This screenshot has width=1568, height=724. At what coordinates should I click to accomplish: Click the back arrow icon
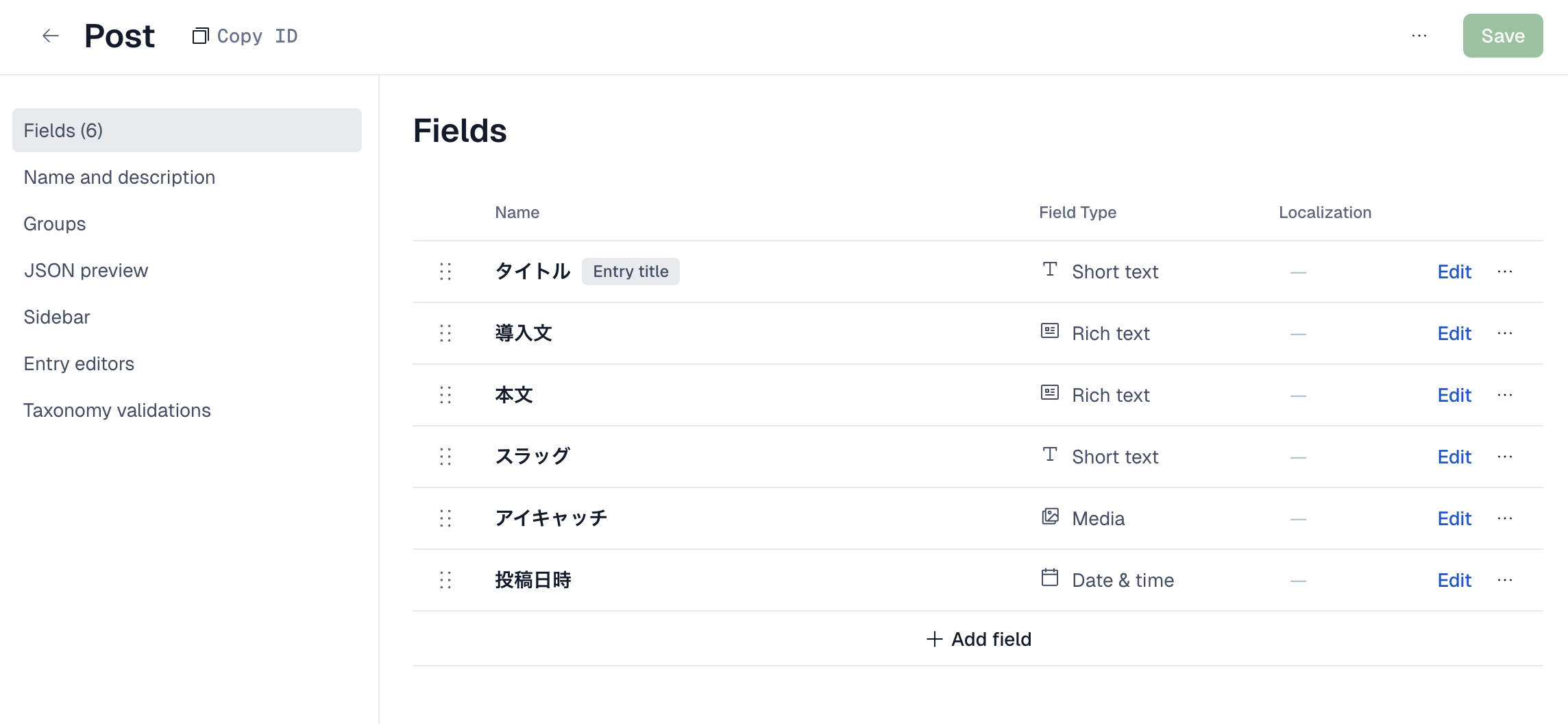point(51,36)
